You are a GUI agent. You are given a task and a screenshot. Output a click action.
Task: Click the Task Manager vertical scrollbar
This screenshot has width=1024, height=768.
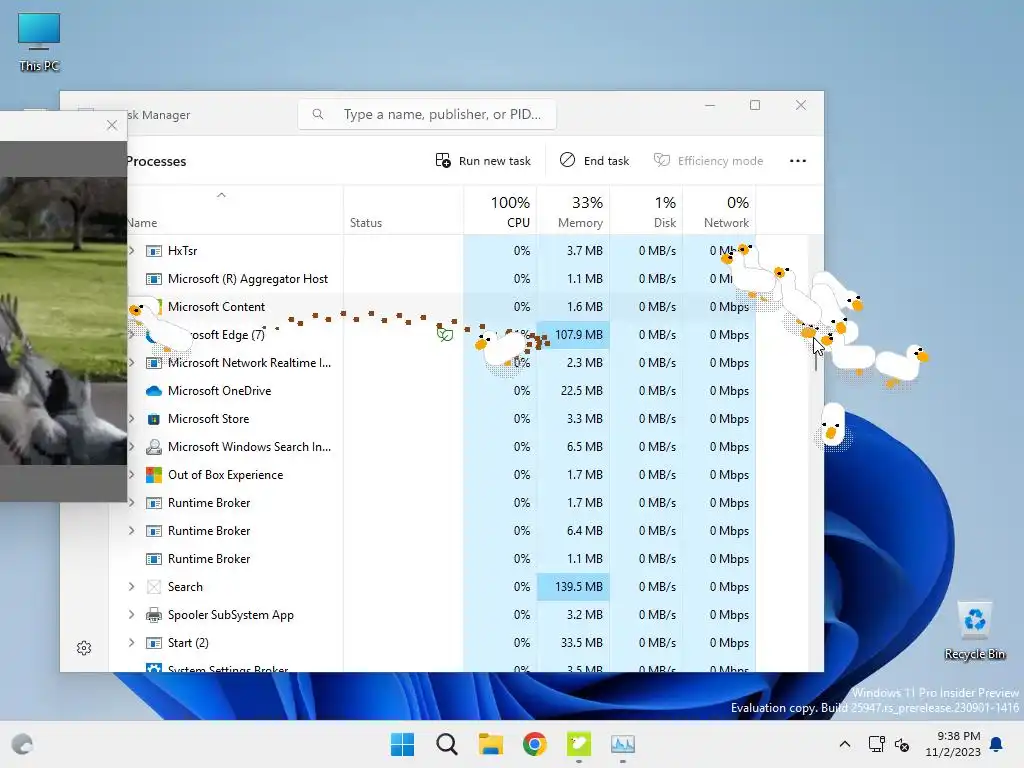point(816,353)
